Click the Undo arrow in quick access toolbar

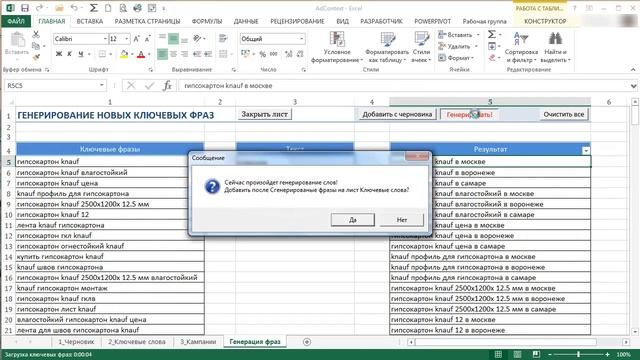74,8
